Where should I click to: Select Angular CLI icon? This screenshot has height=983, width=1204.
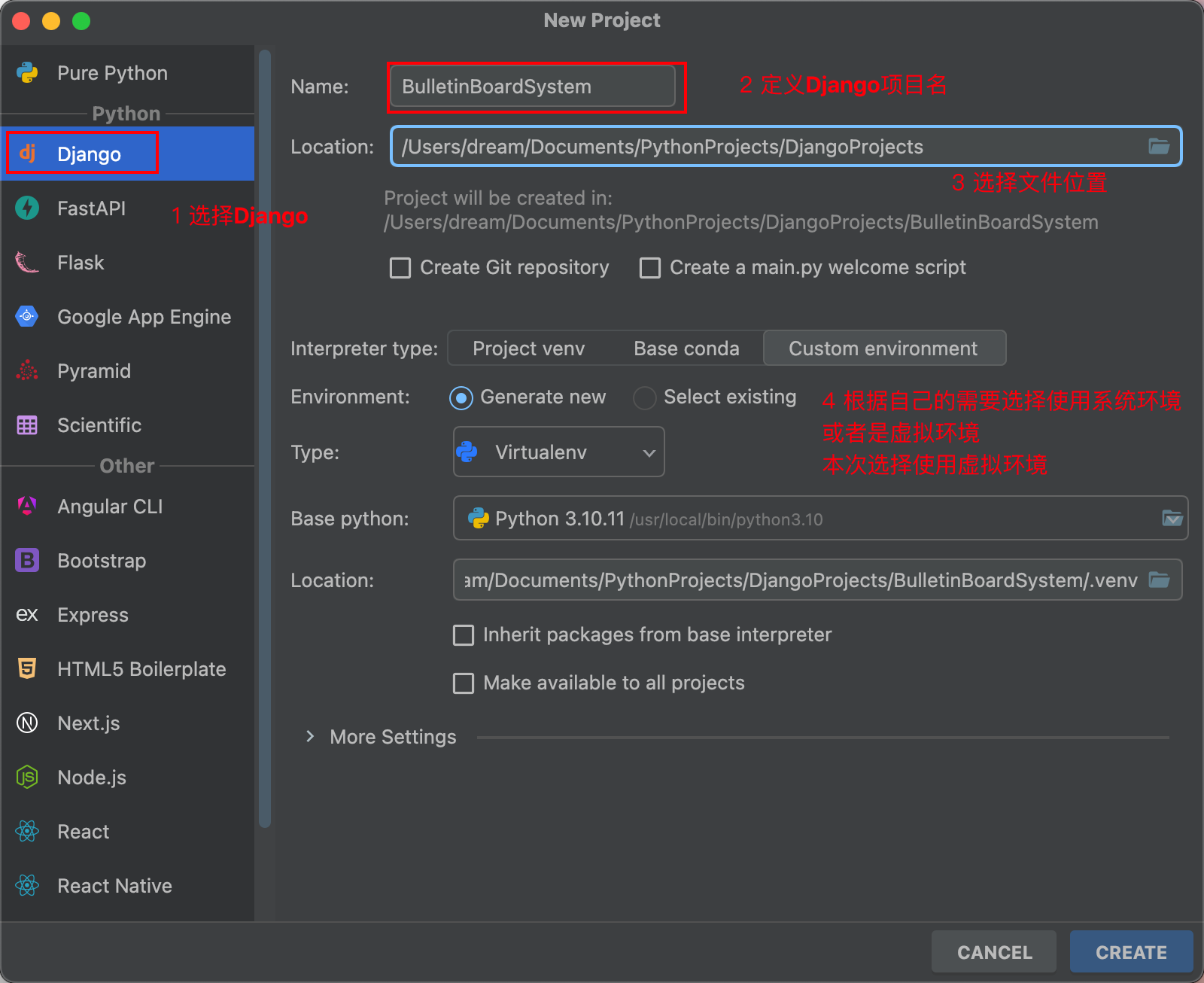pyautogui.click(x=27, y=506)
